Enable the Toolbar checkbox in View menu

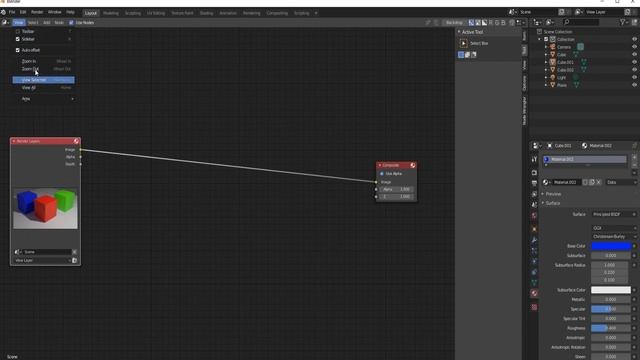coord(18,31)
